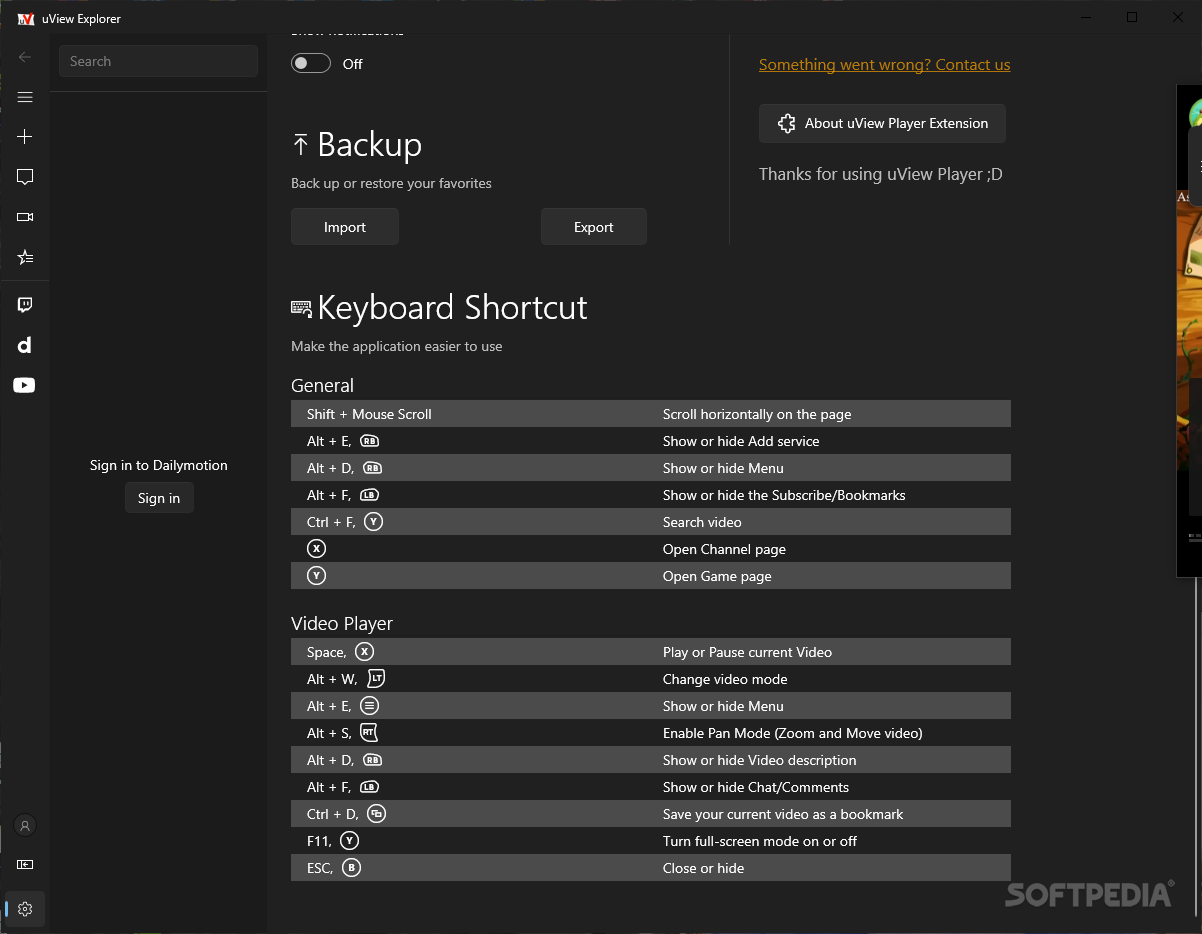Click the Sign in to Dailymotion label

159,465
